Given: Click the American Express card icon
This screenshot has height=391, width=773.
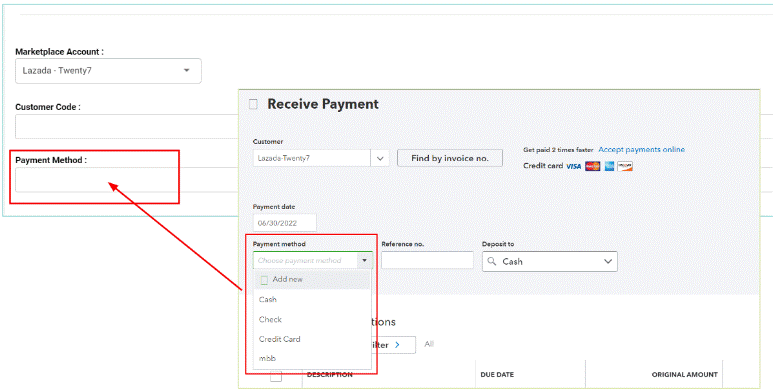Looking at the screenshot, I should pos(609,167).
